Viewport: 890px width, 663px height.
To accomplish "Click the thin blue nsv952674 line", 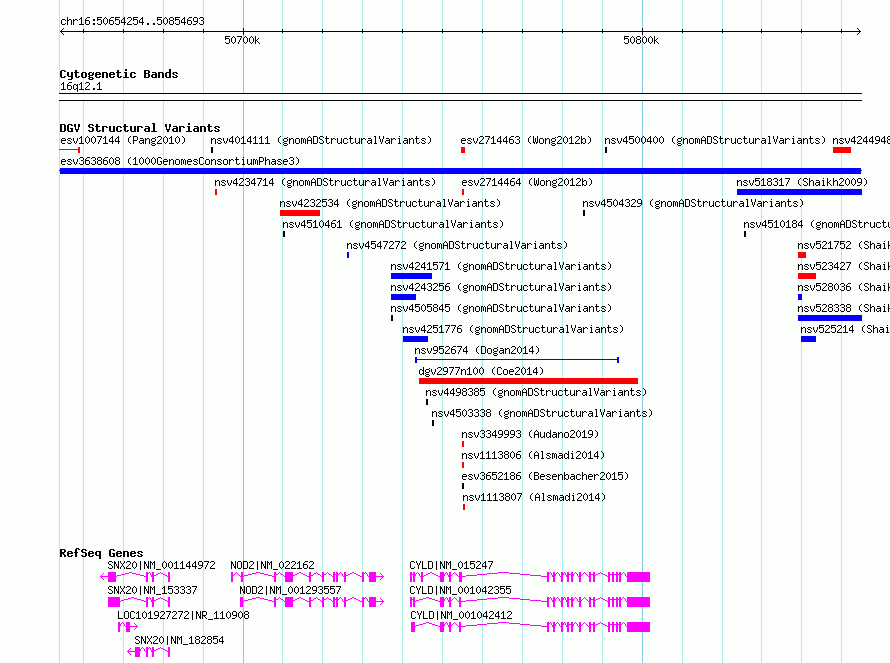I will click(x=517, y=360).
